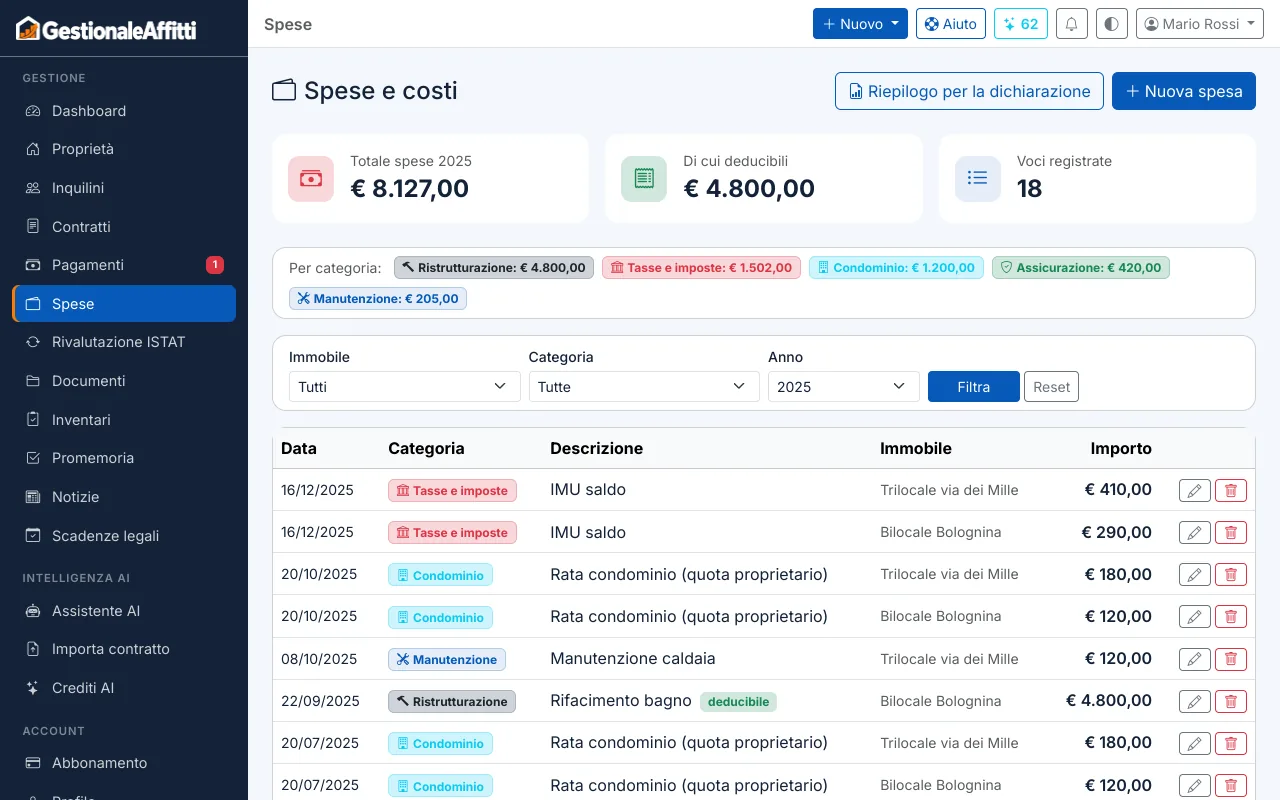1280x800 pixels.
Task: Edit the € 410,00 IMU saldo expense
Action: click(1195, 490)
